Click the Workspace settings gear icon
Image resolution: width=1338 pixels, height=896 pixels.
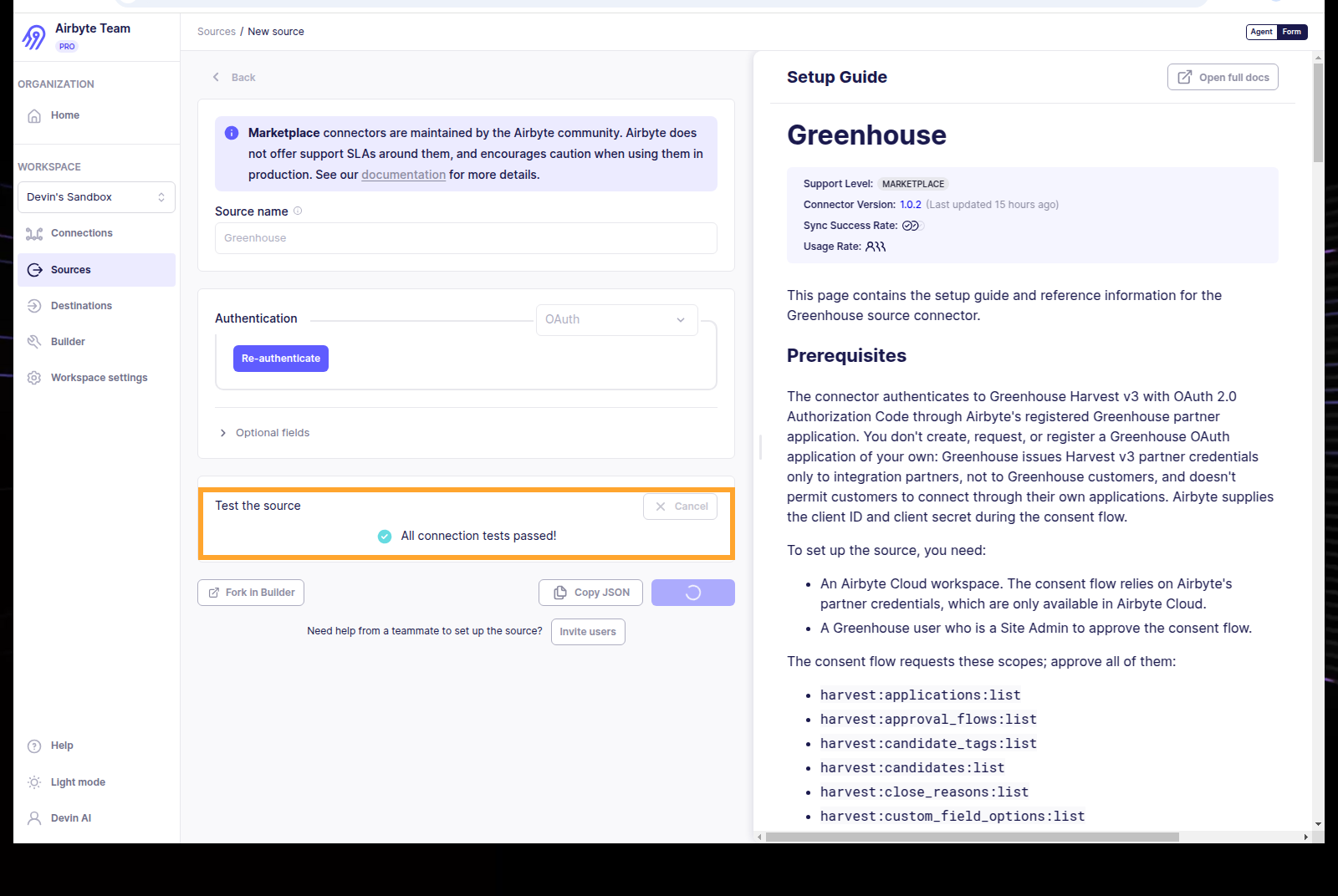click(x=34, y=378)
